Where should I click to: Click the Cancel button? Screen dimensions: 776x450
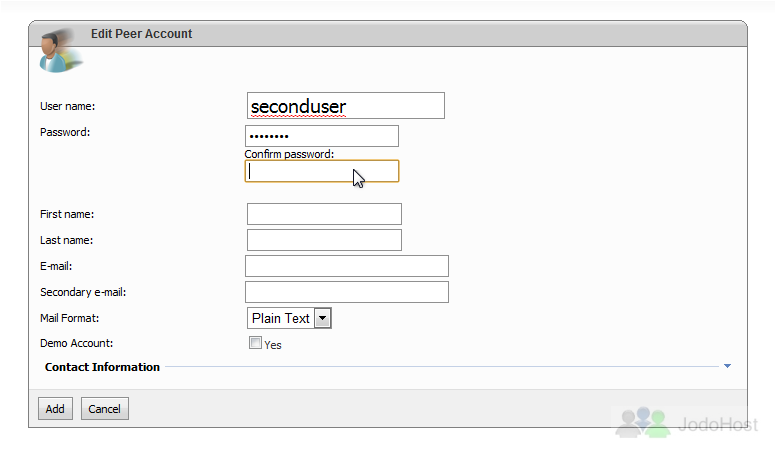pyautogui.click(x=104, y=408)
